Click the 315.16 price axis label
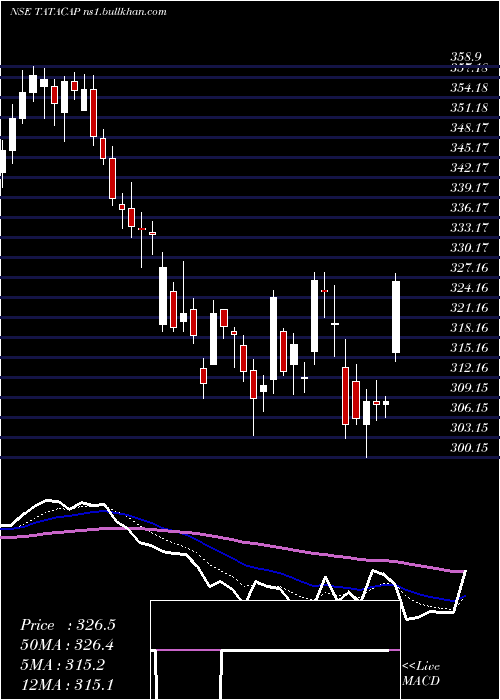500x700 pixels. 468,348
